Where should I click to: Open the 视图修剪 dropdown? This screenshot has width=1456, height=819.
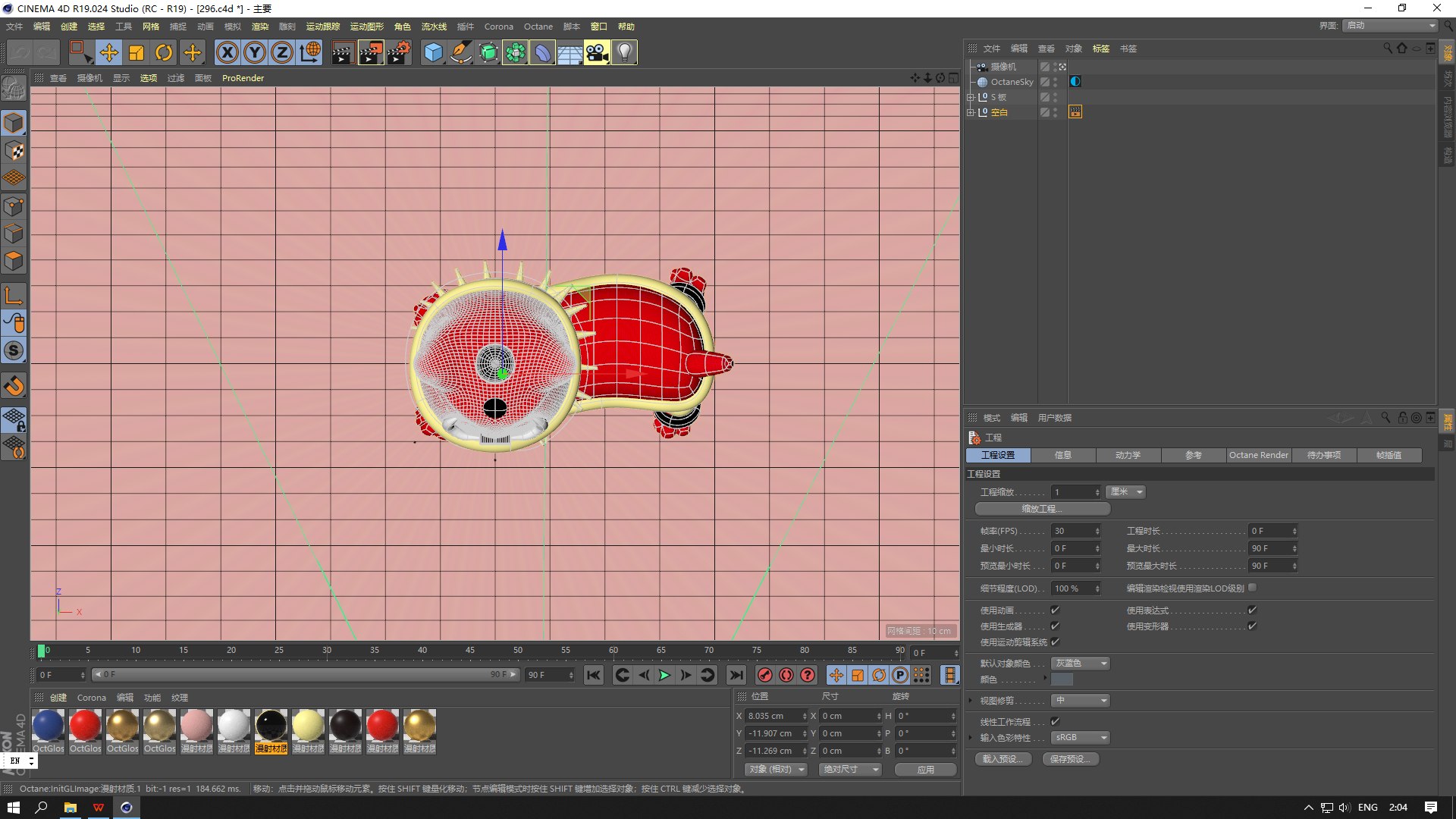1081,701
